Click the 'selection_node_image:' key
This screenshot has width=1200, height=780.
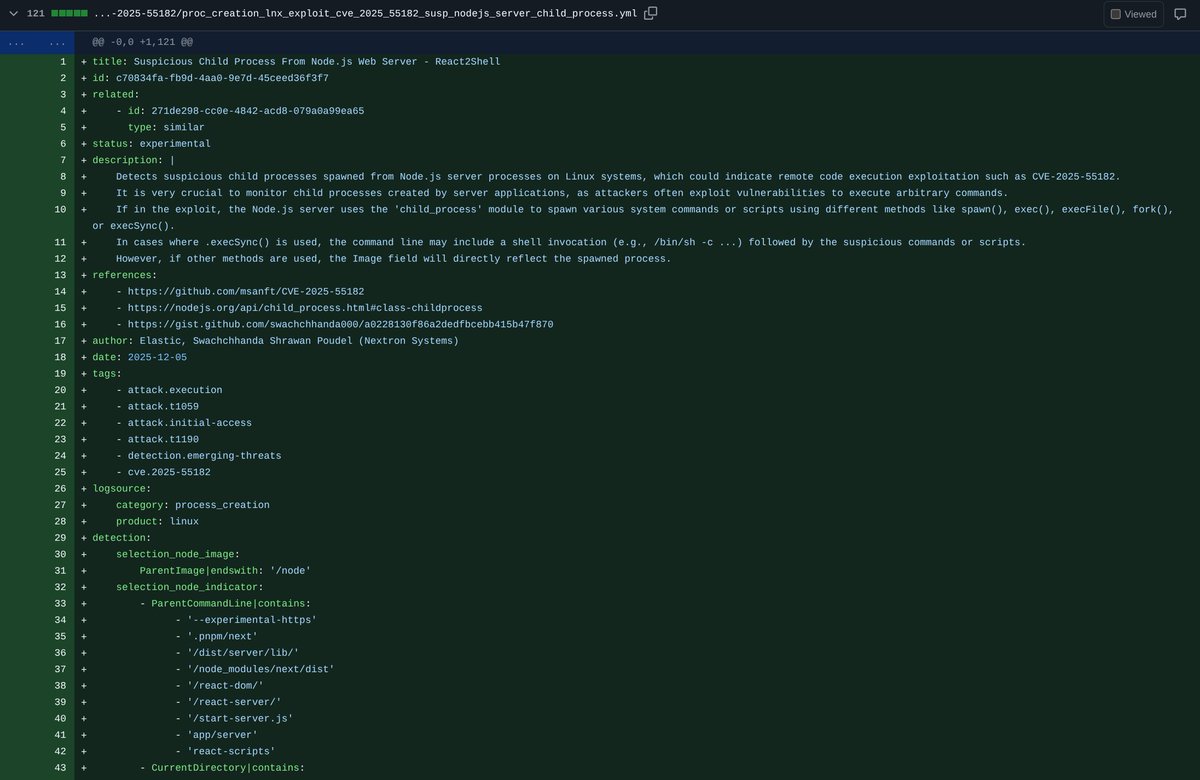coord(178,554)
